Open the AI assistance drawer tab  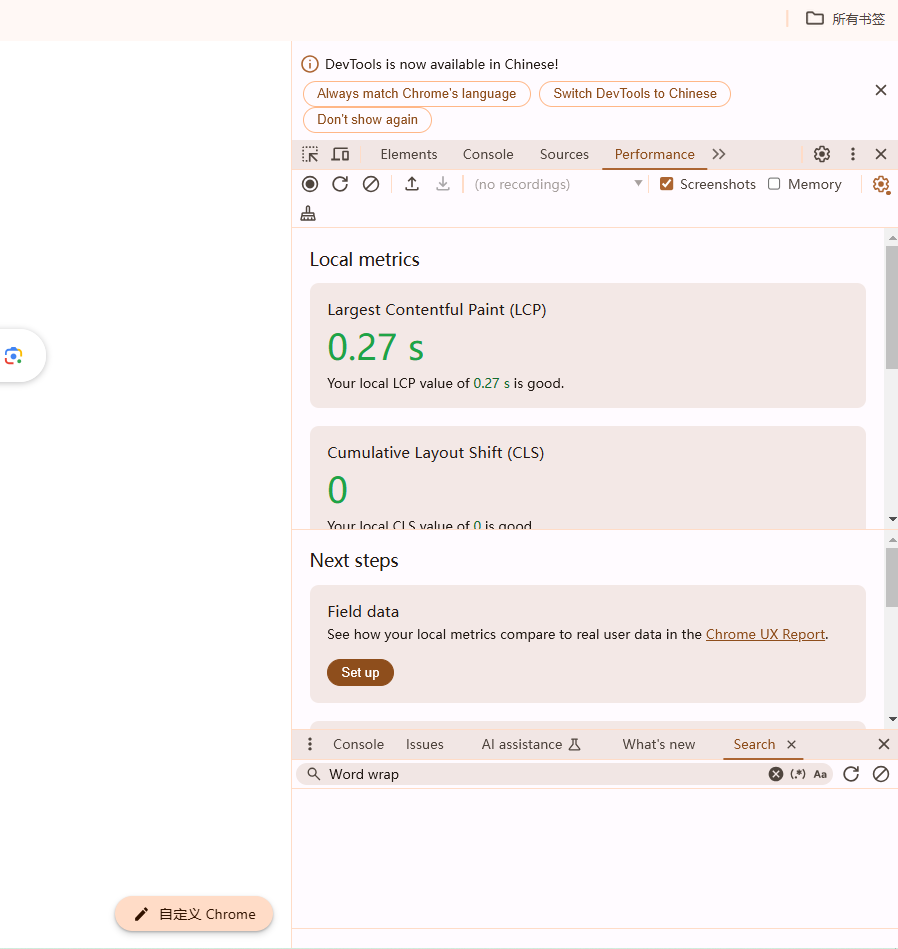[x=531, y=744]
